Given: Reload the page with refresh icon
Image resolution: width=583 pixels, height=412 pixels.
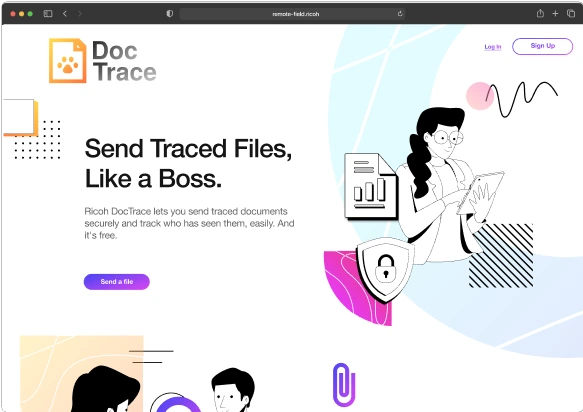Looking at the screenshot, I should (x=400, y=14).
